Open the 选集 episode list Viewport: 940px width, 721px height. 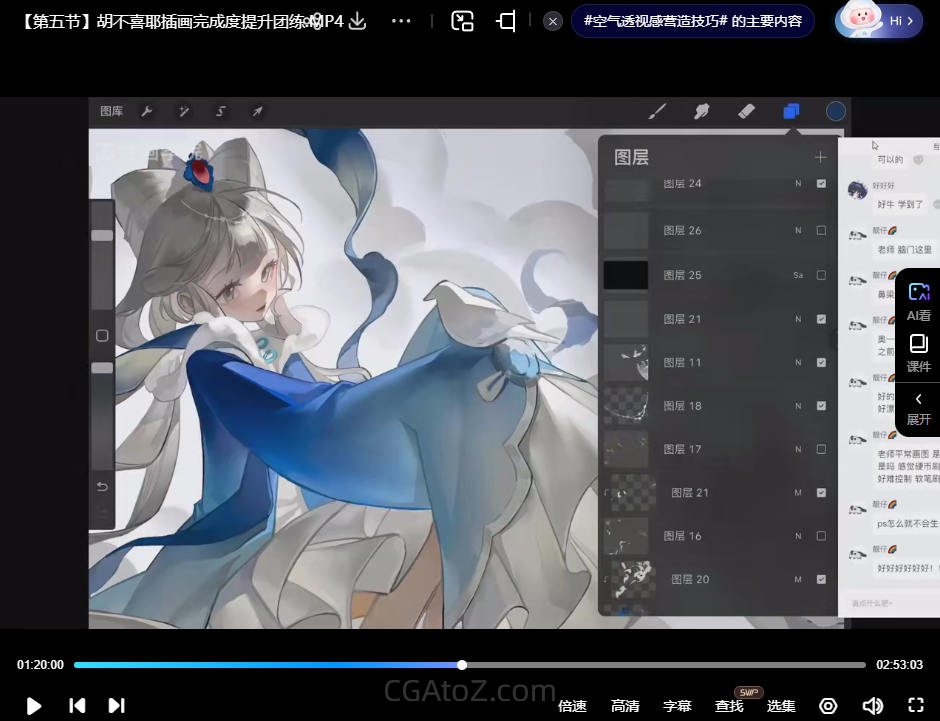pos(781,706)
